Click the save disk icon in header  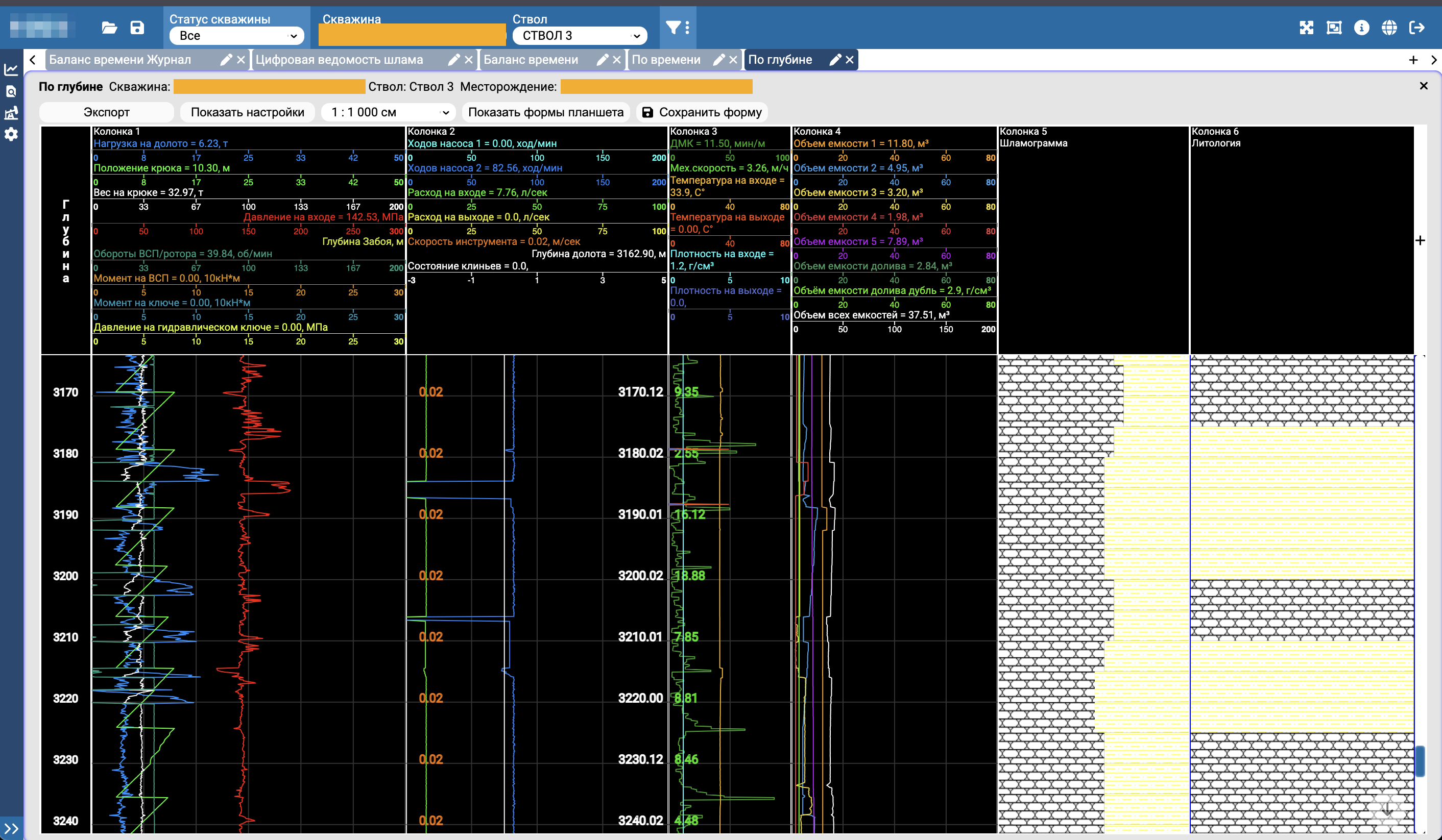tap(137, 28)
